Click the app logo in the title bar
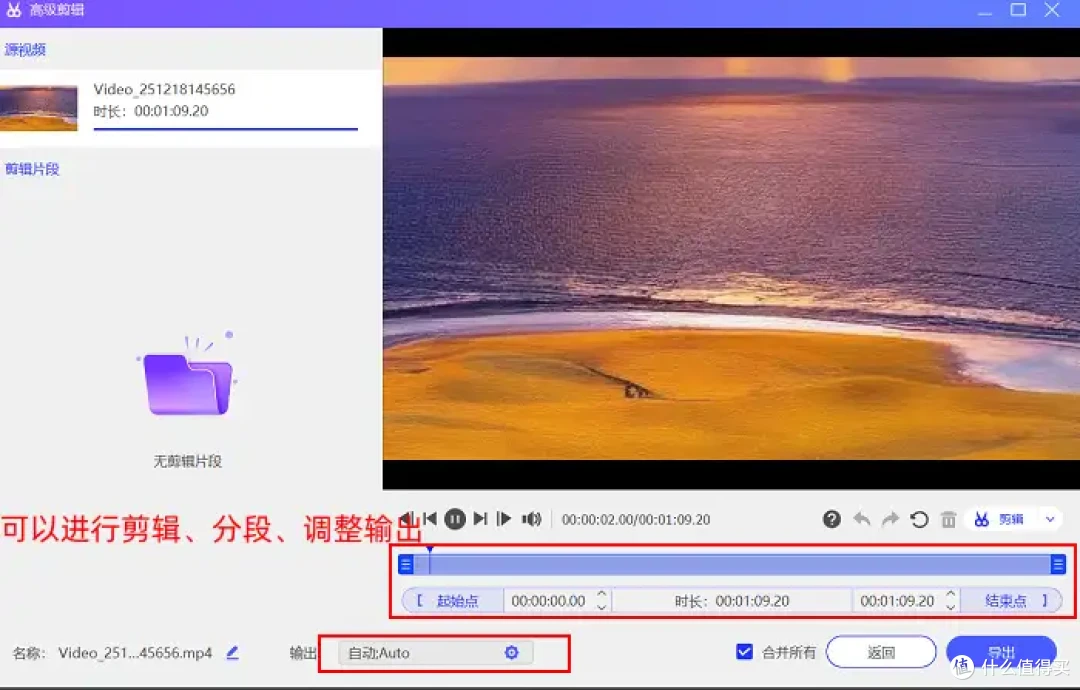This screenshot has width=1080, height=690. tap(14, 10)
